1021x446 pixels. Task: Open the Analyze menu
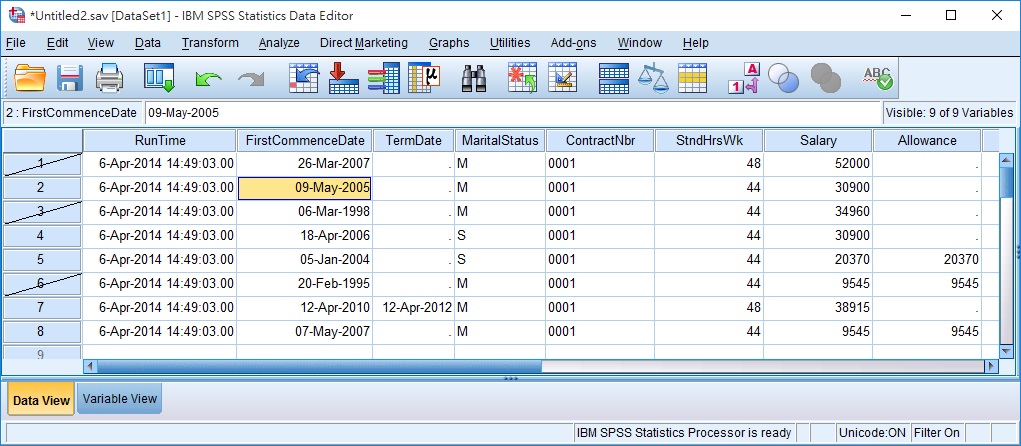tap(279, 43)
